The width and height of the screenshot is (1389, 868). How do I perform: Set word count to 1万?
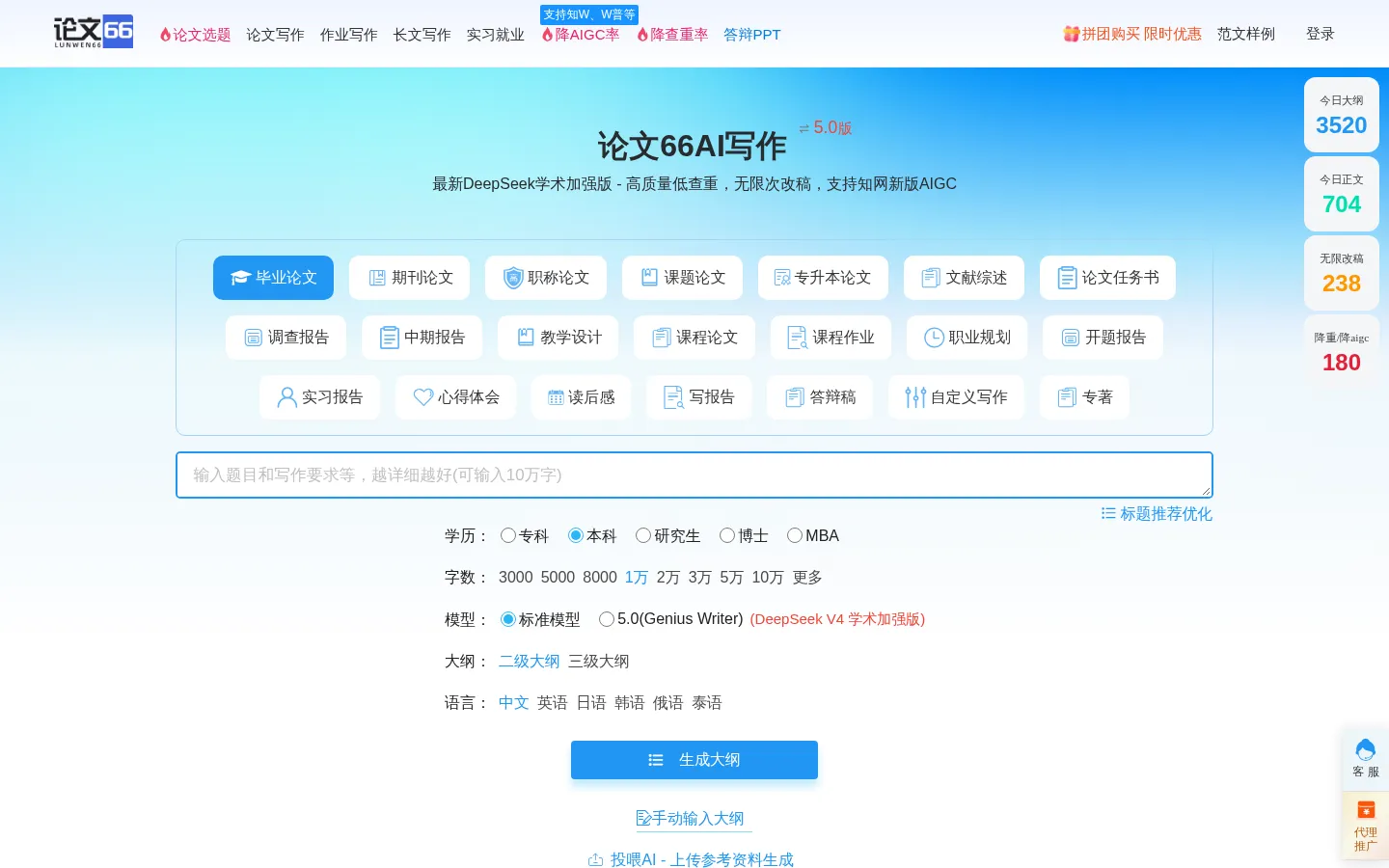click(x=637, y=578)
